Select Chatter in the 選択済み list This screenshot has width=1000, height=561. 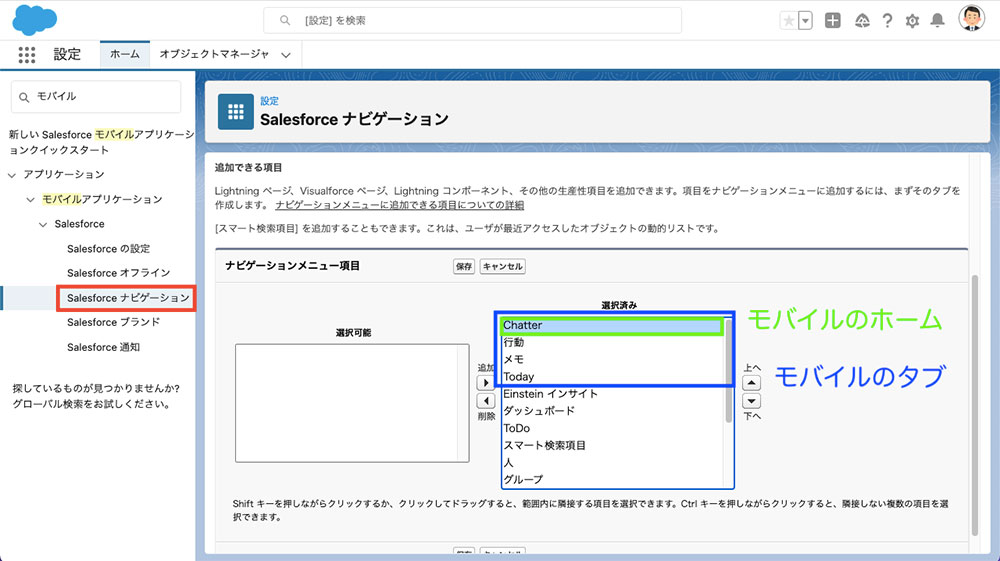(x=612, y=325)
